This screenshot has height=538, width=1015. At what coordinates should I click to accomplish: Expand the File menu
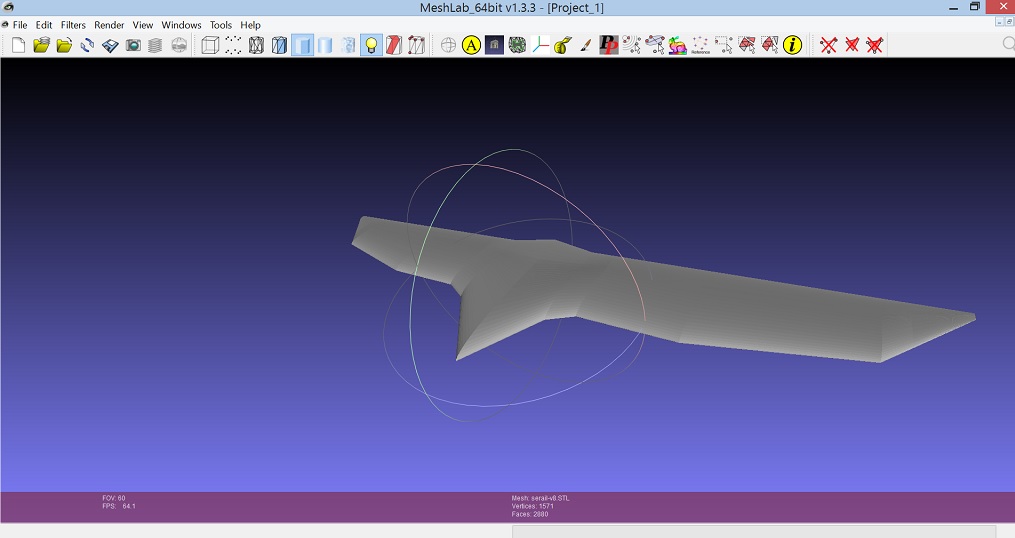tap(20, 25)
